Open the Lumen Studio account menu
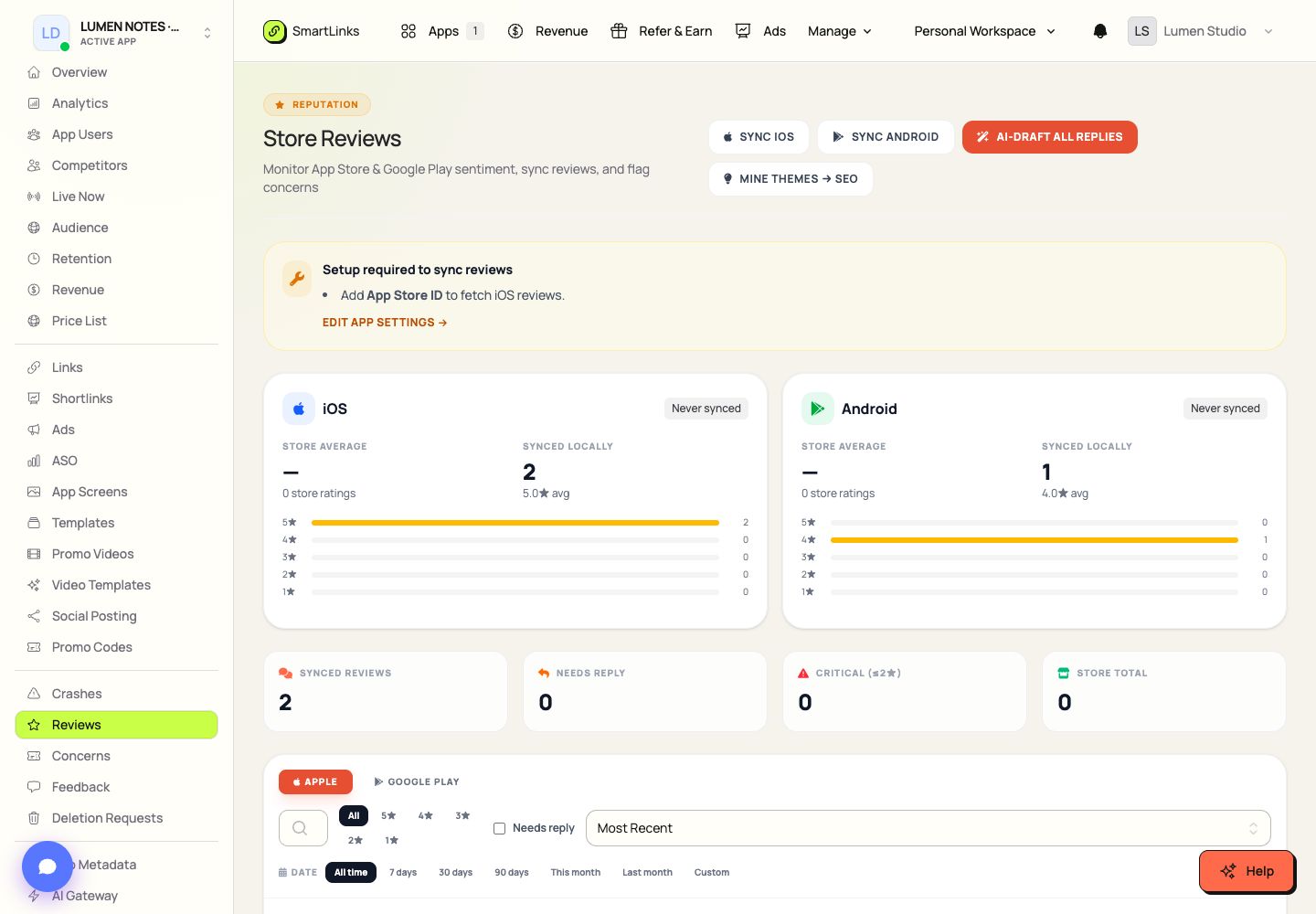Viewport: 1316px width, 914px height. pyautogui.click(x=1201, y=31)
